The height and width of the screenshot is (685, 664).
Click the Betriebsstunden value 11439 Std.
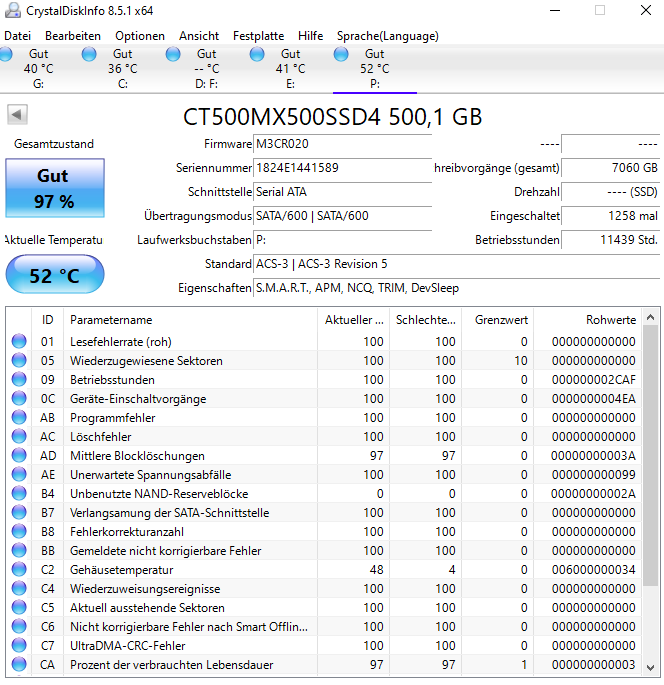610,240
